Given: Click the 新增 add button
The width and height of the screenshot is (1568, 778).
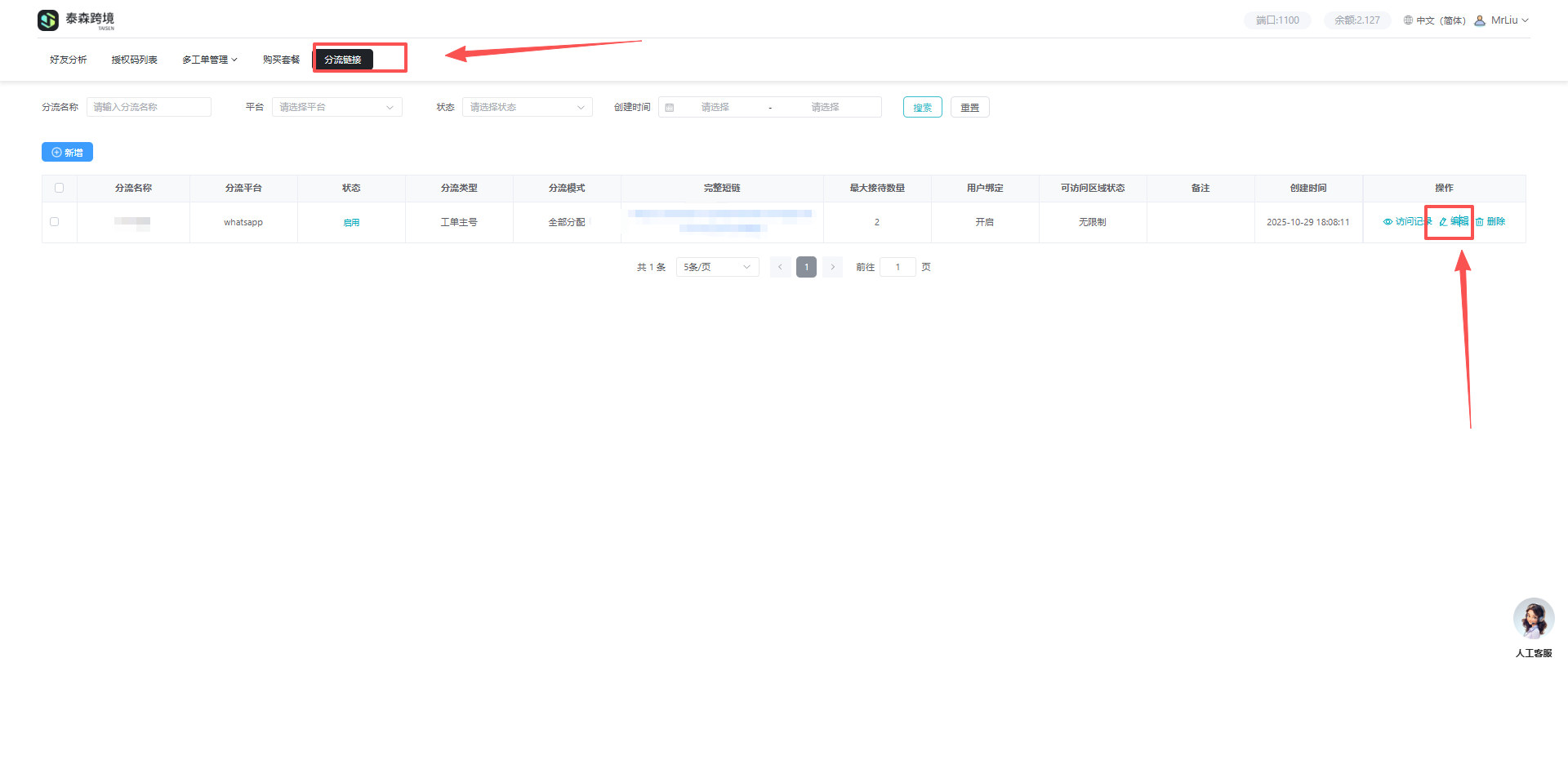Looking at the screenshot, I should [67, 153].
